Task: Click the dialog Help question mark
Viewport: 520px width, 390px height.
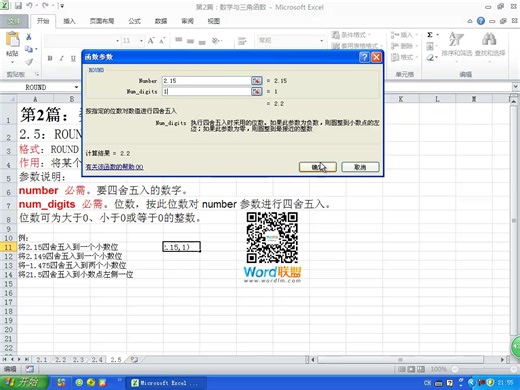Action: click(x=364, y=57)
